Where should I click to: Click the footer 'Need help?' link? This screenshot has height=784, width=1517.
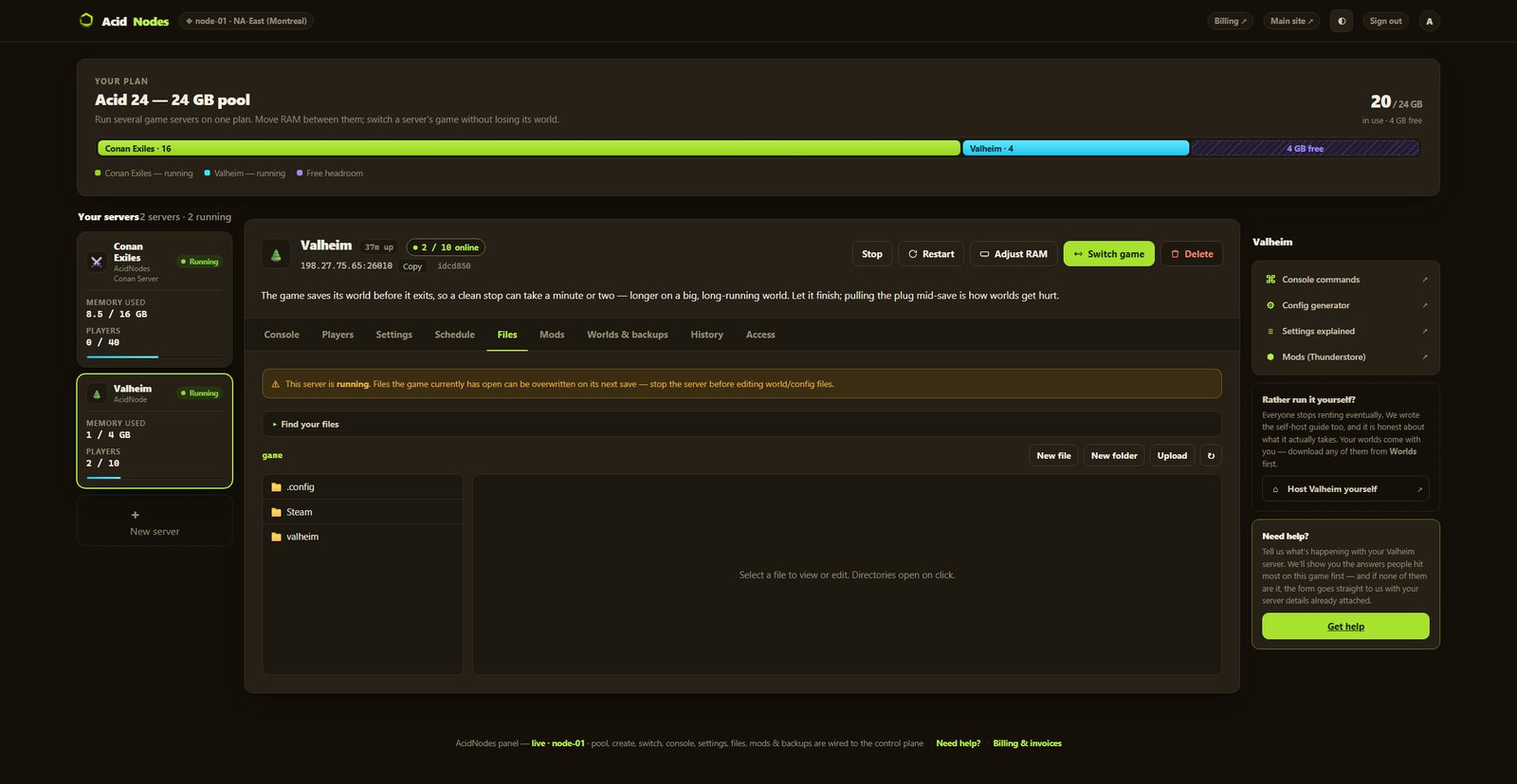(959, 743)
